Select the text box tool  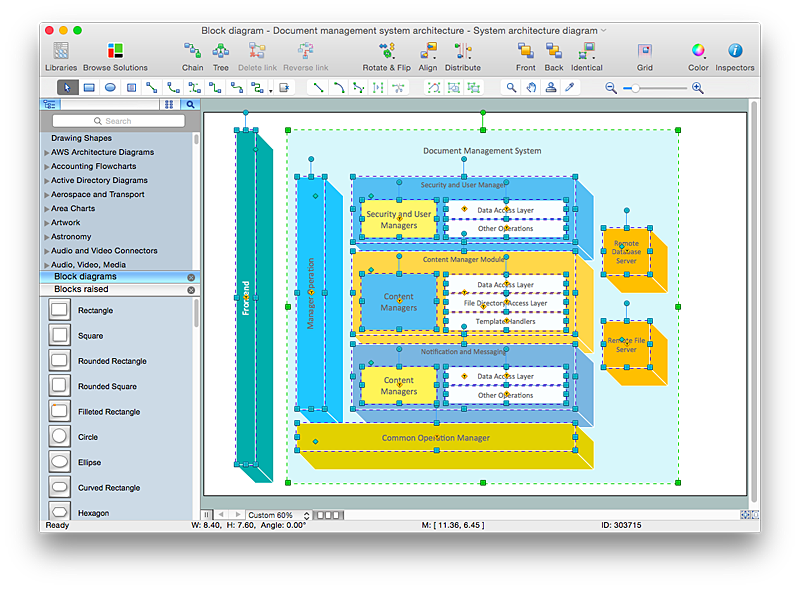(x=131, y=88)
